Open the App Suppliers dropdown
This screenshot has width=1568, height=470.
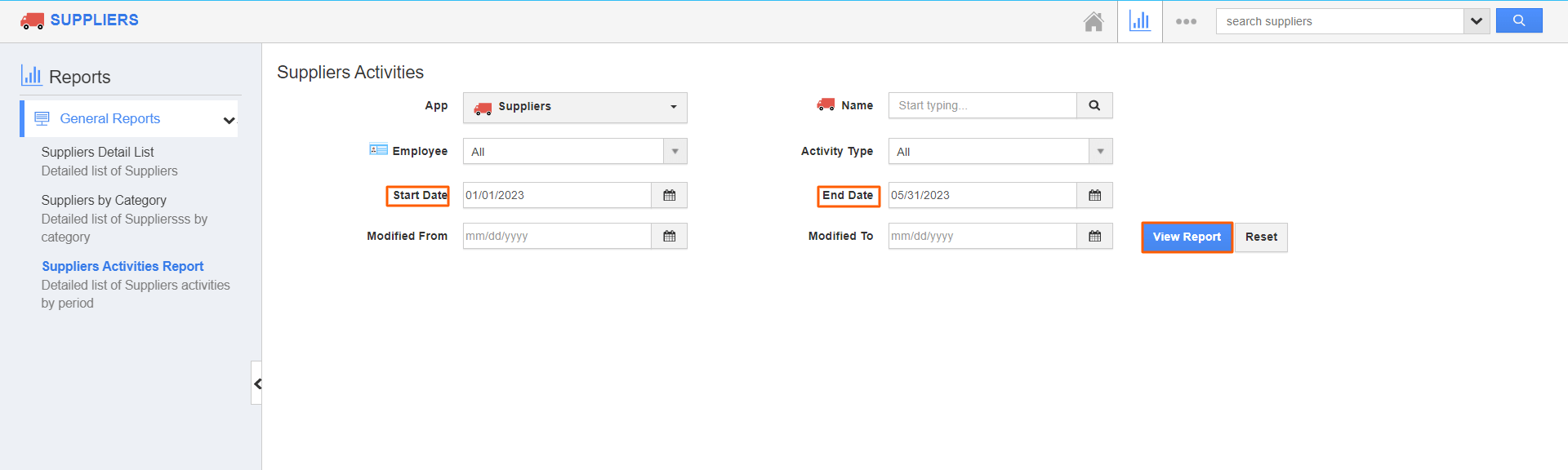[x=575, y=107]
